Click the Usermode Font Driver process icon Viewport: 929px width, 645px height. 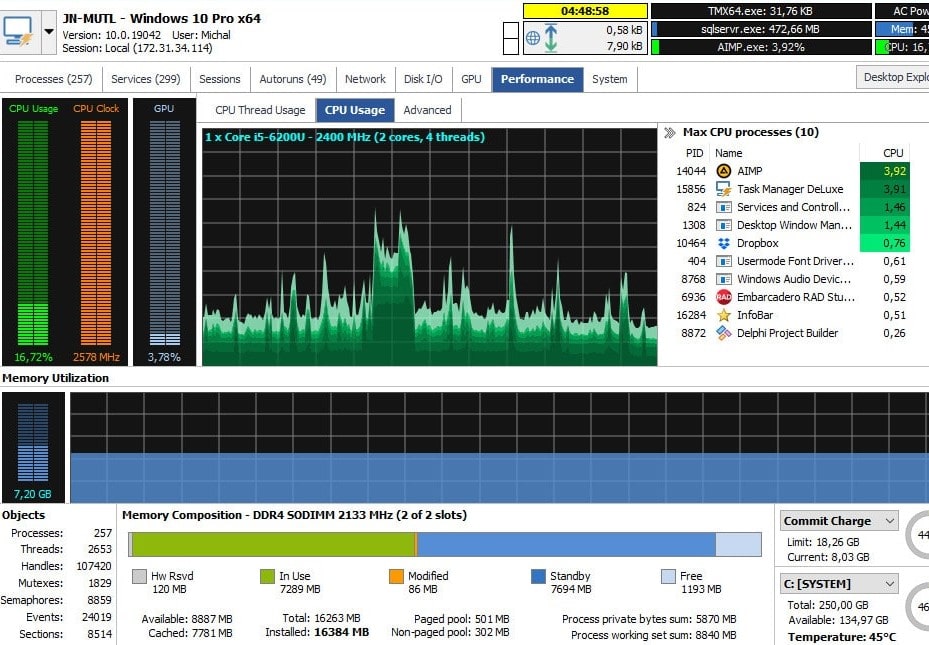tap(723, 261)
